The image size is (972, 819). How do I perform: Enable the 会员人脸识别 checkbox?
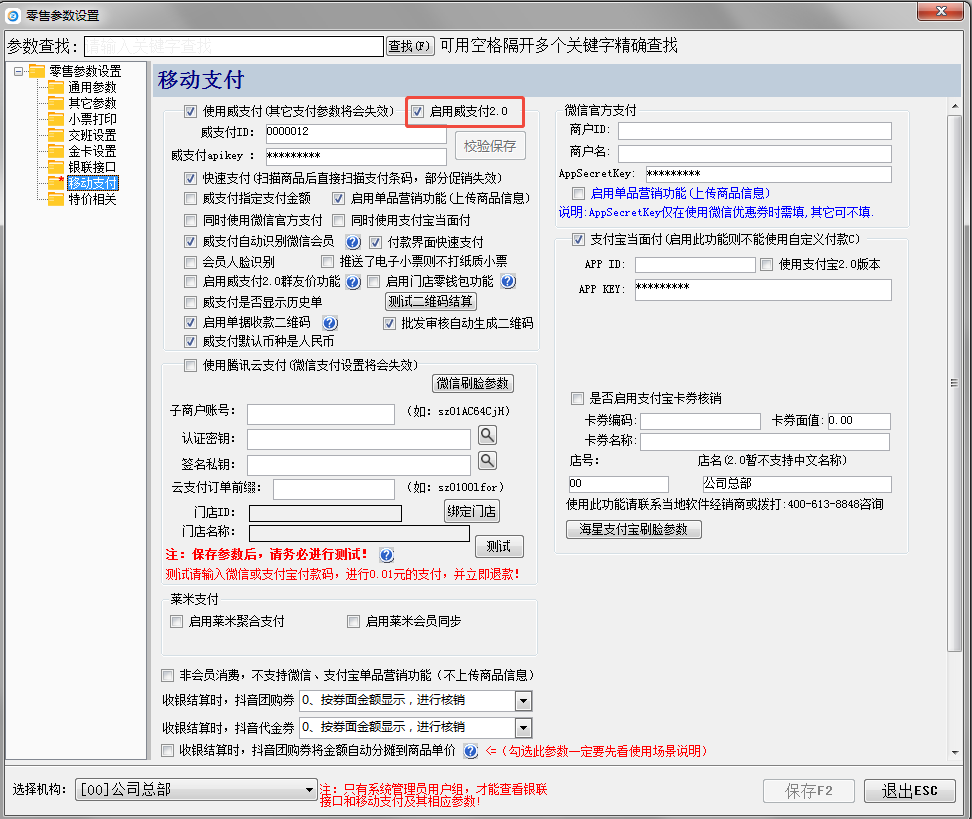190,261
